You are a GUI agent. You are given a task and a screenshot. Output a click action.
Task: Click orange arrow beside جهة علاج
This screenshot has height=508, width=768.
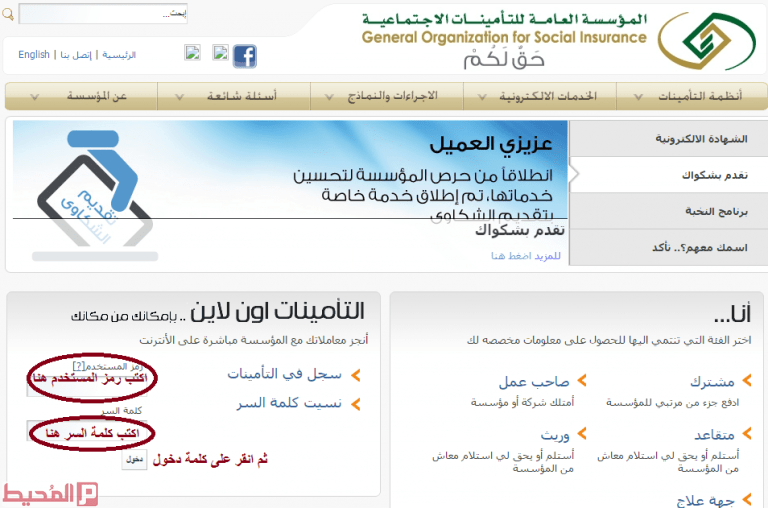746,500
